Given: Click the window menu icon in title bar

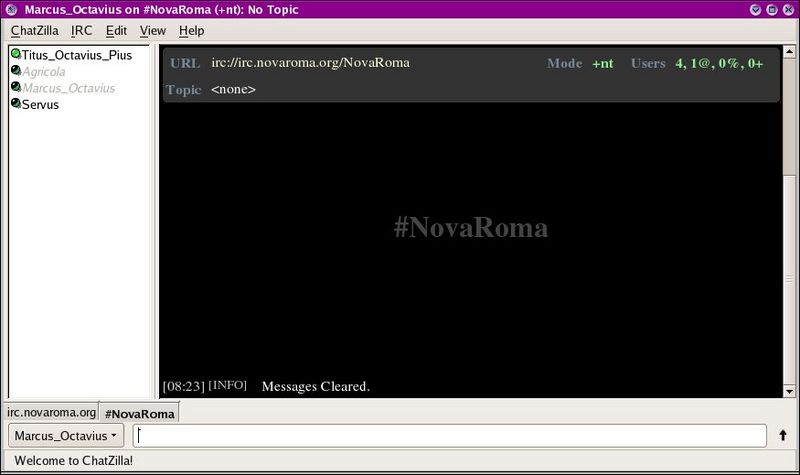Looking at the screenshot, I should [x=11, y=9].
